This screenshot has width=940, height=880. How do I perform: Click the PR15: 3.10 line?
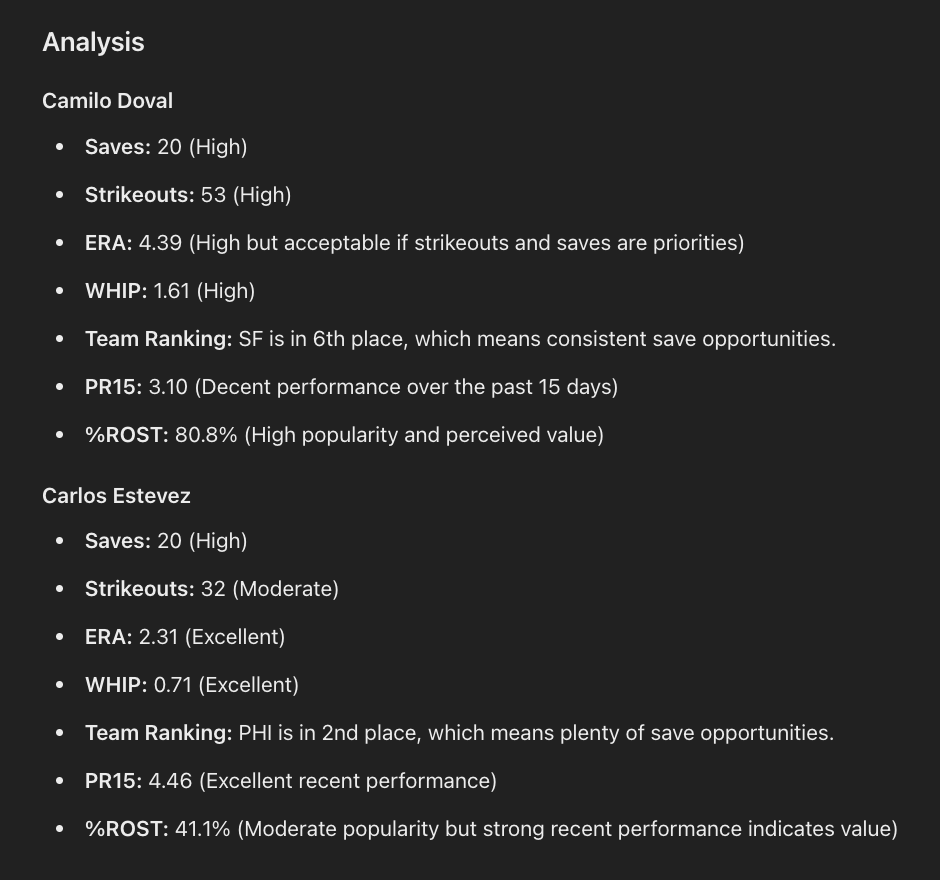(351, 387)
